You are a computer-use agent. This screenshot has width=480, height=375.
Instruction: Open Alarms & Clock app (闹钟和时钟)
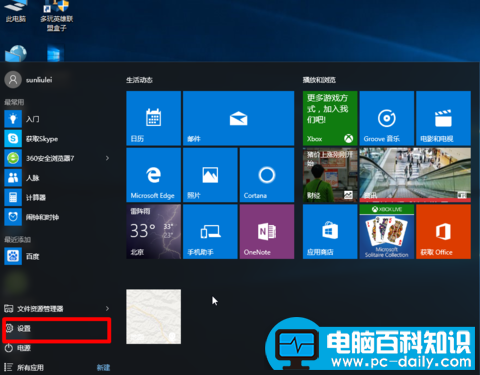(x=57, y=217)
